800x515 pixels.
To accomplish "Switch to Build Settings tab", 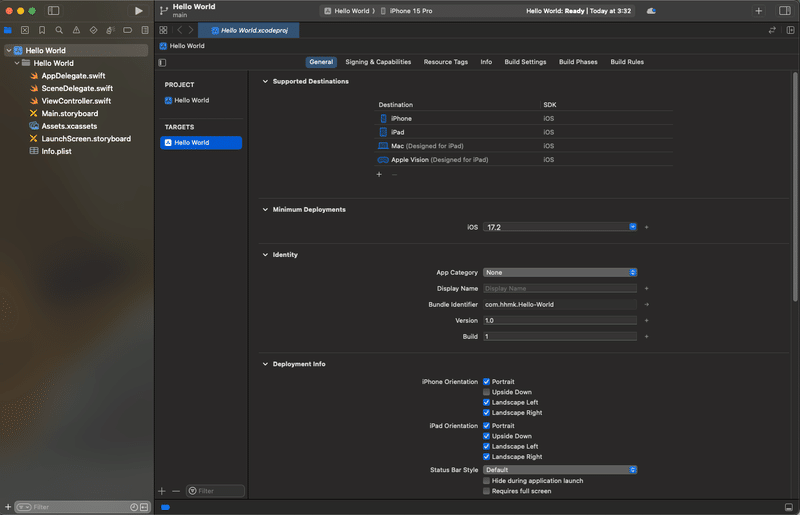I will point(525,62).
